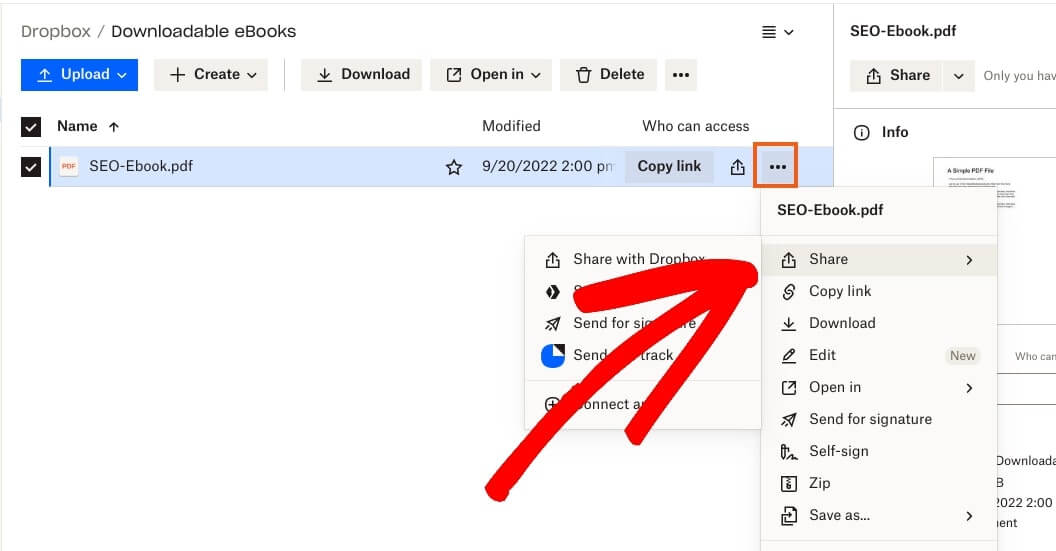Click Copy link in the file row
1056x551 pixels.
click(669, 166)
